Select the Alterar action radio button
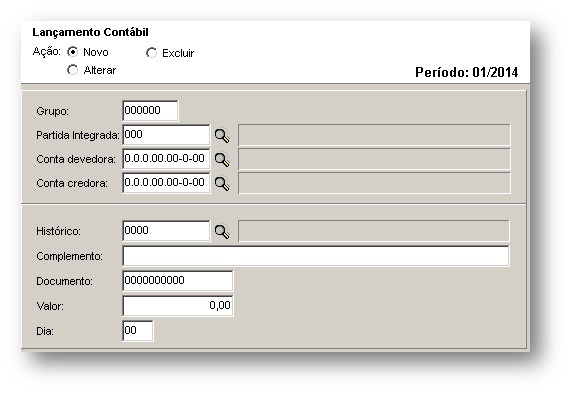This screenshot has width=572, height=394. [73, 70]
